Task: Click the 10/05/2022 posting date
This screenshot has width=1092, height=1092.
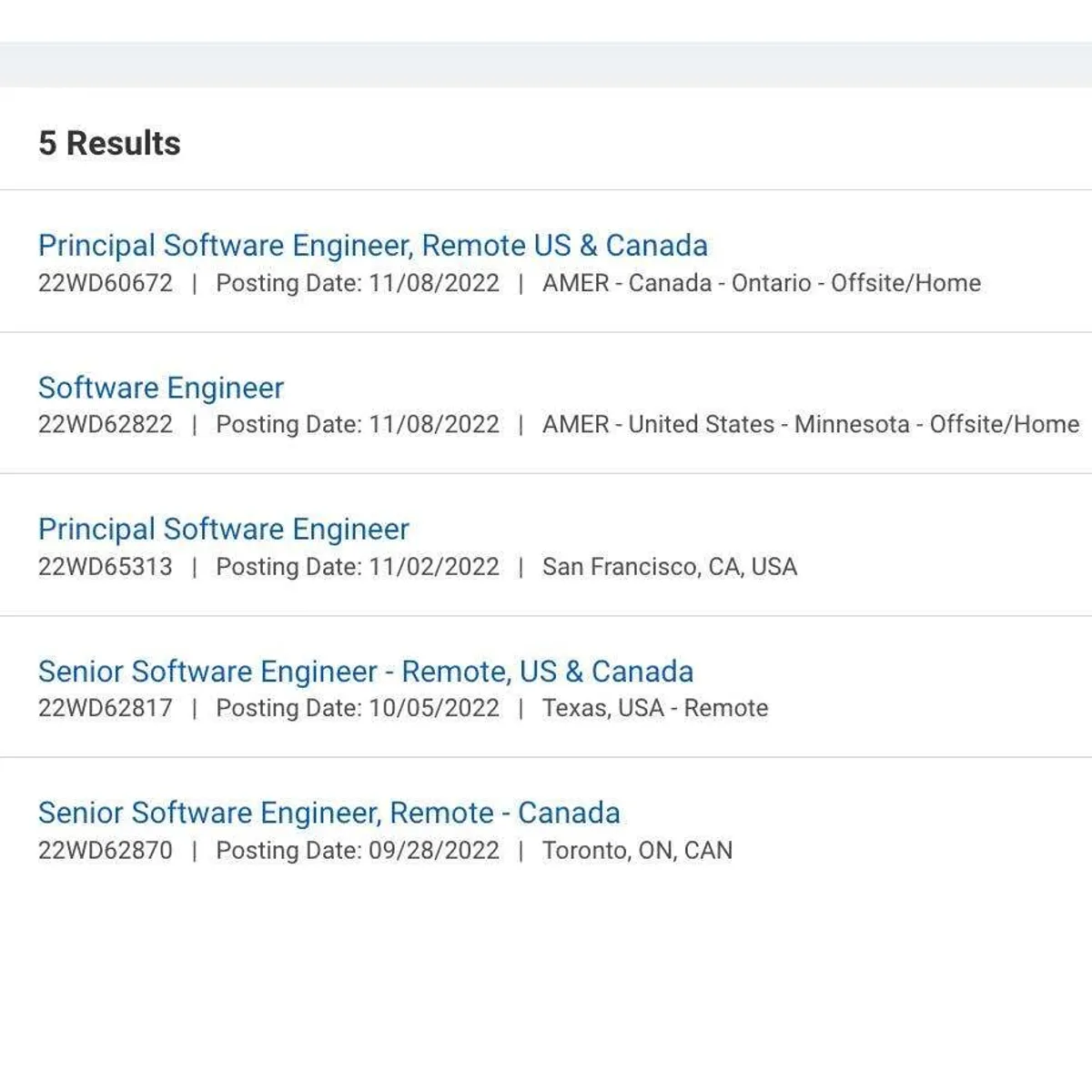Action: 434,709
